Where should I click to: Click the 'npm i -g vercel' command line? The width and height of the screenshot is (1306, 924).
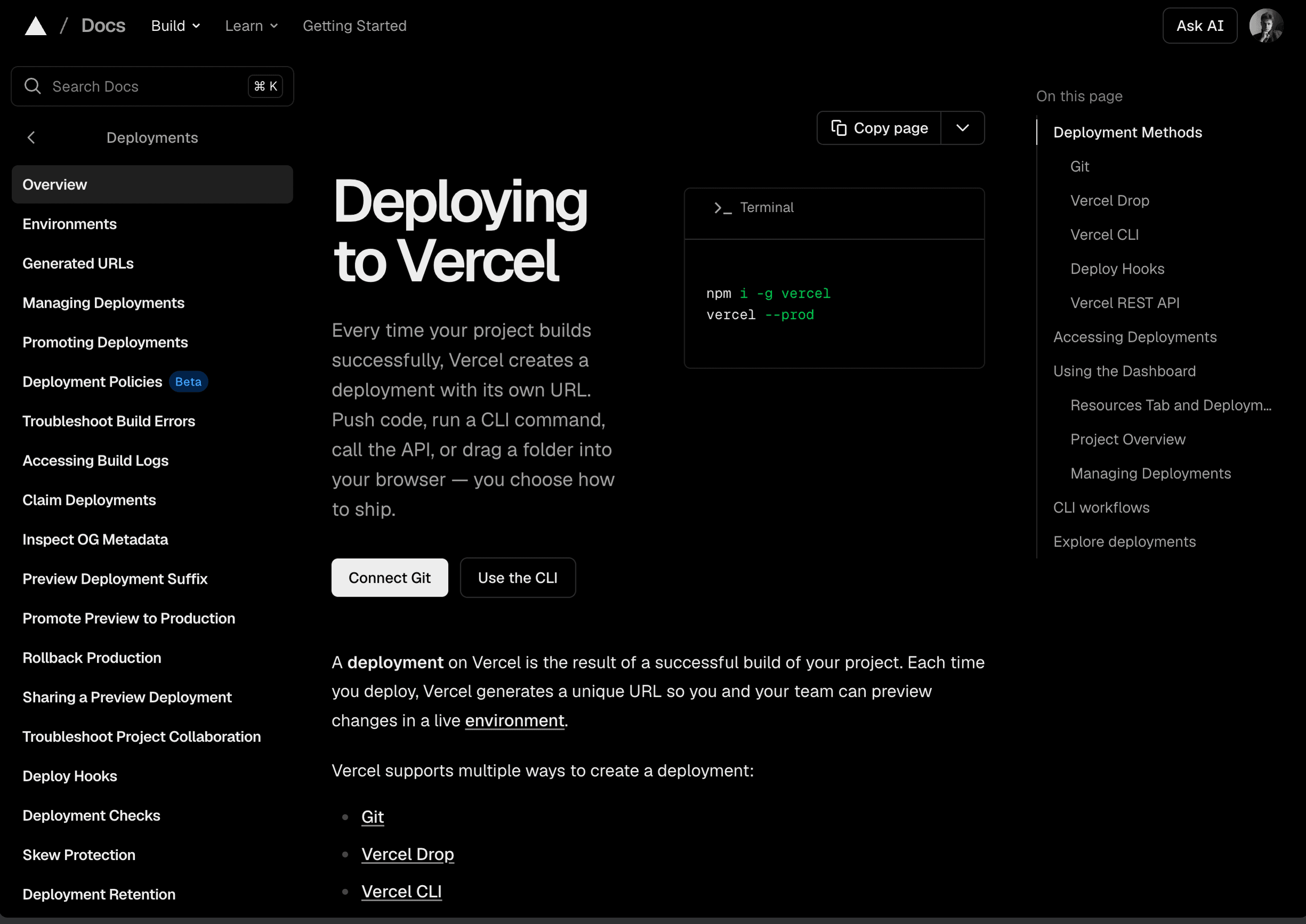point(768,293)
